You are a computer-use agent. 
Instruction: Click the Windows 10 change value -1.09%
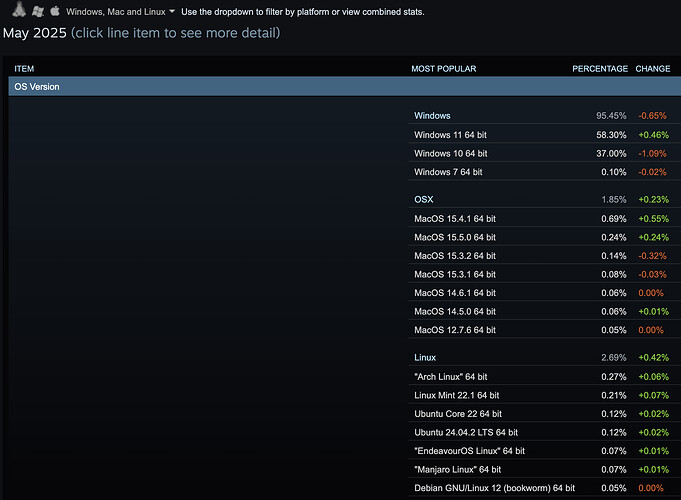point(652,153)
